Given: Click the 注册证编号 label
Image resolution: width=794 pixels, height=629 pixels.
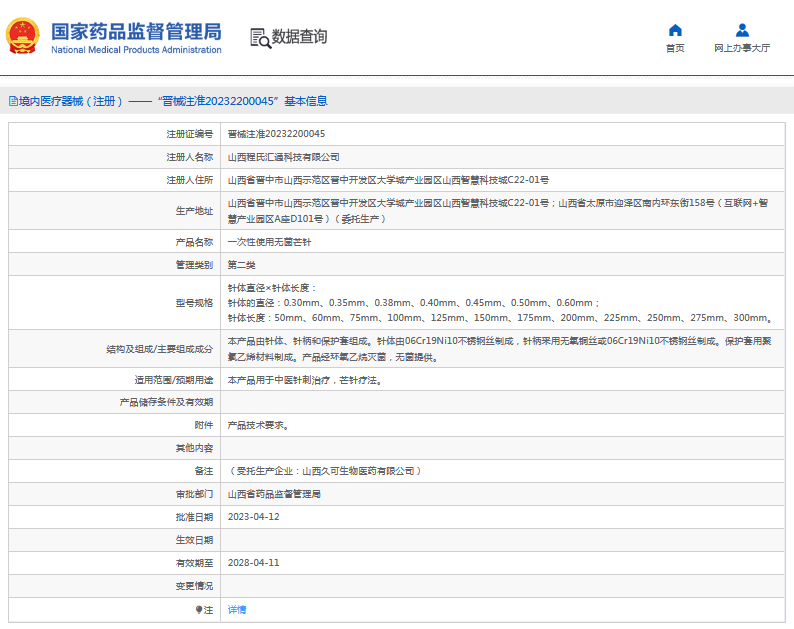Looking at the screenshot, I should (190, 134).
